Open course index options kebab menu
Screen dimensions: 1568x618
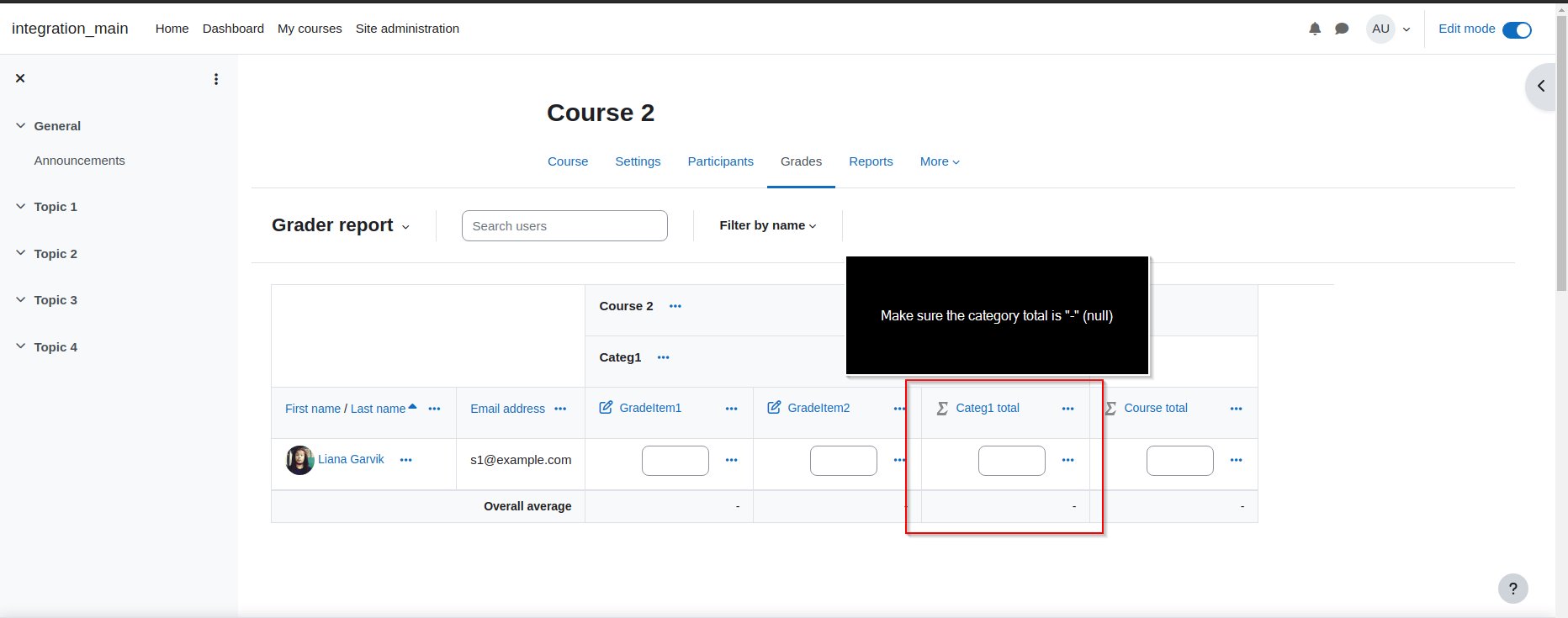point(216,79)
